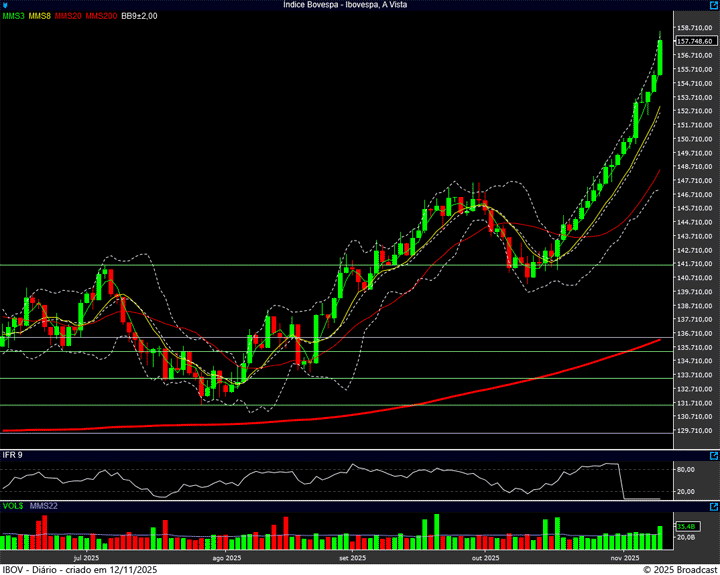The width and height of the screenshot is (720, 575).
Task: Click the 80,00 level on IFR scale
Action: [x=686, y=468]
